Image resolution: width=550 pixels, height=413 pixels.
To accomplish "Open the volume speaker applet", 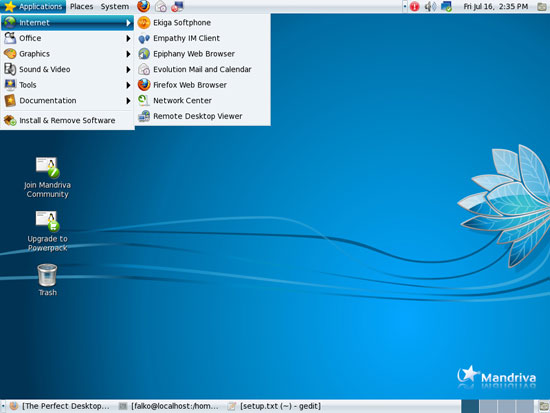I will click(430, 6).
